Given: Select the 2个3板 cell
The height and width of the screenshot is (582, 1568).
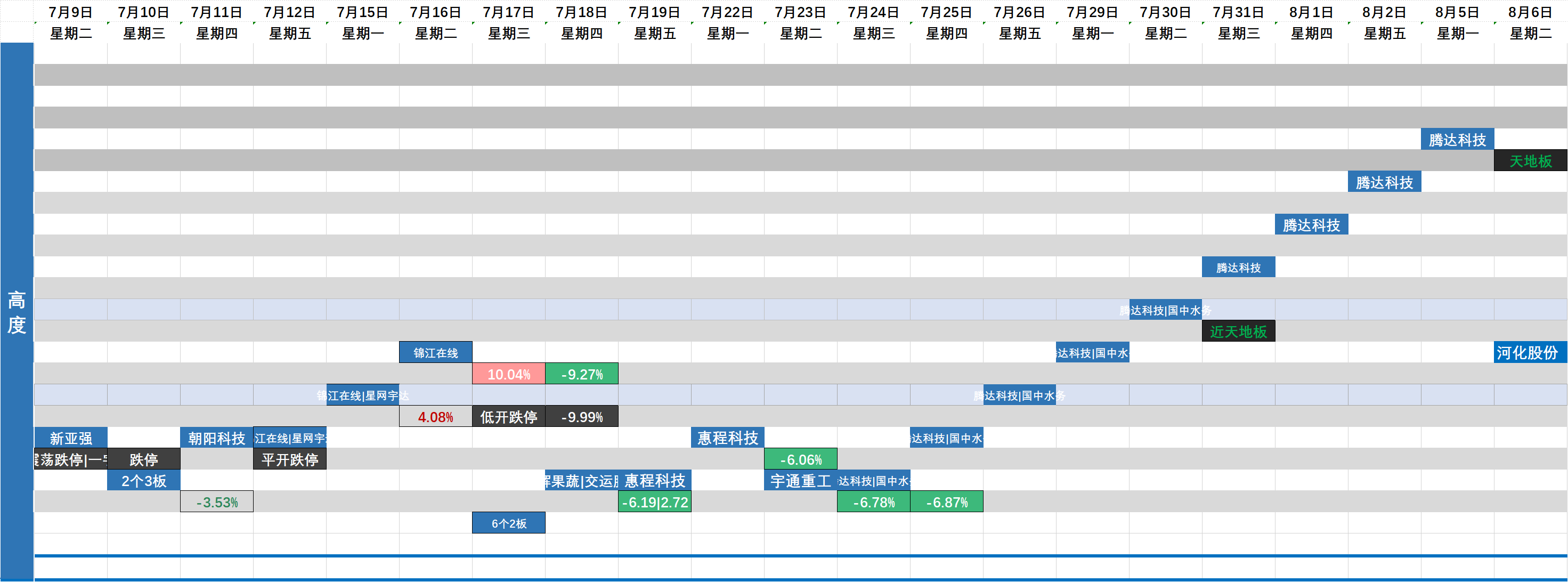Looking at the screenshot, I should pyautogui.click(x=144, y=480).
